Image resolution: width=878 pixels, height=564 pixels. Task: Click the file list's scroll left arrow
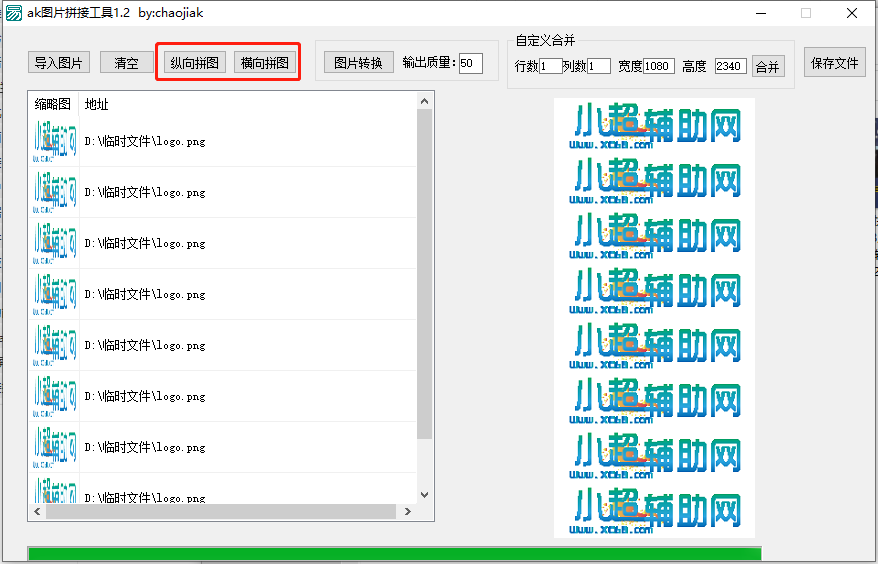point(37,512)
